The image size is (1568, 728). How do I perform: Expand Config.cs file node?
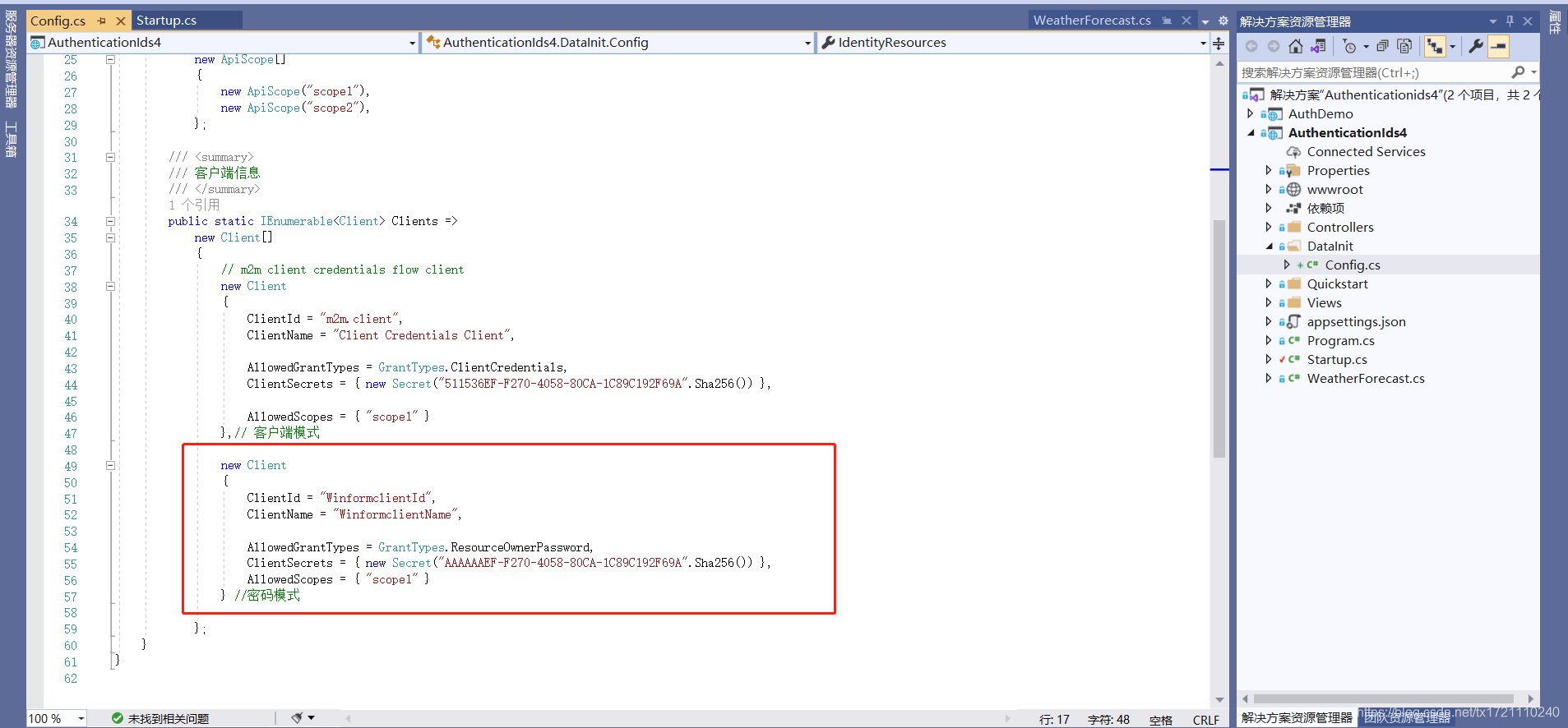coord(1287,265)
